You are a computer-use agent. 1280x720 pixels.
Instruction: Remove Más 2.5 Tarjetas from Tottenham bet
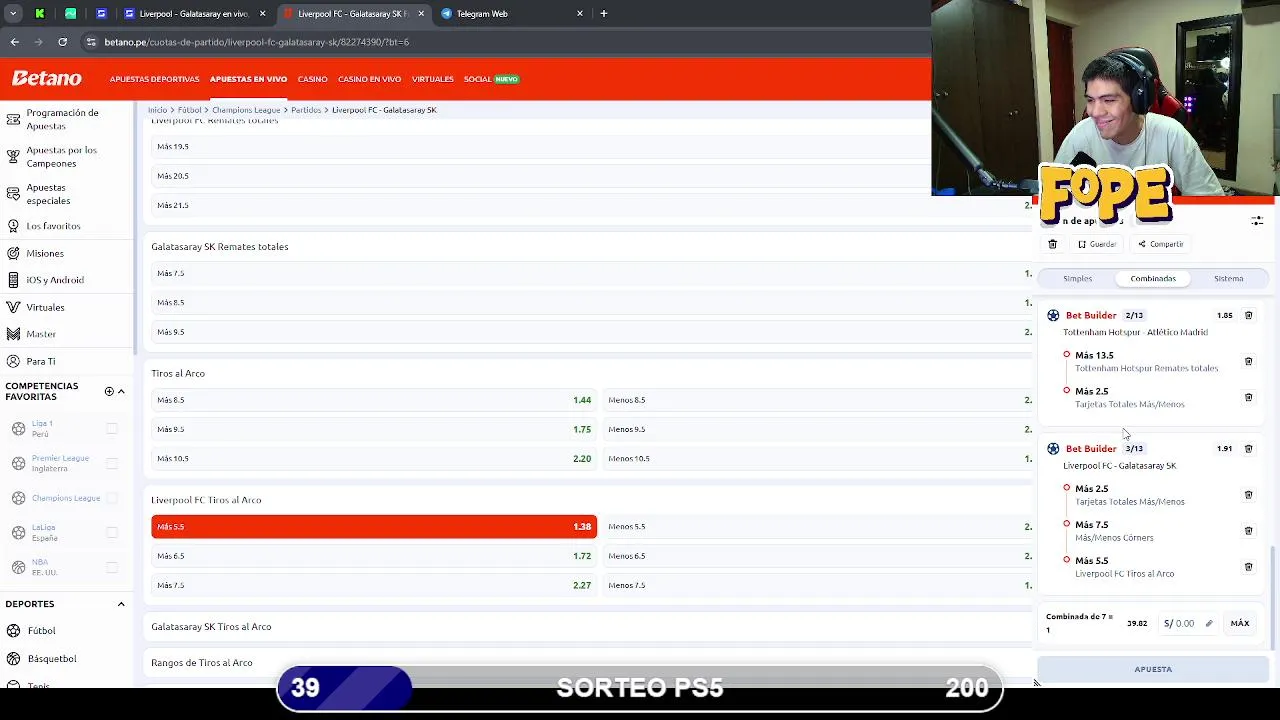1248,397
